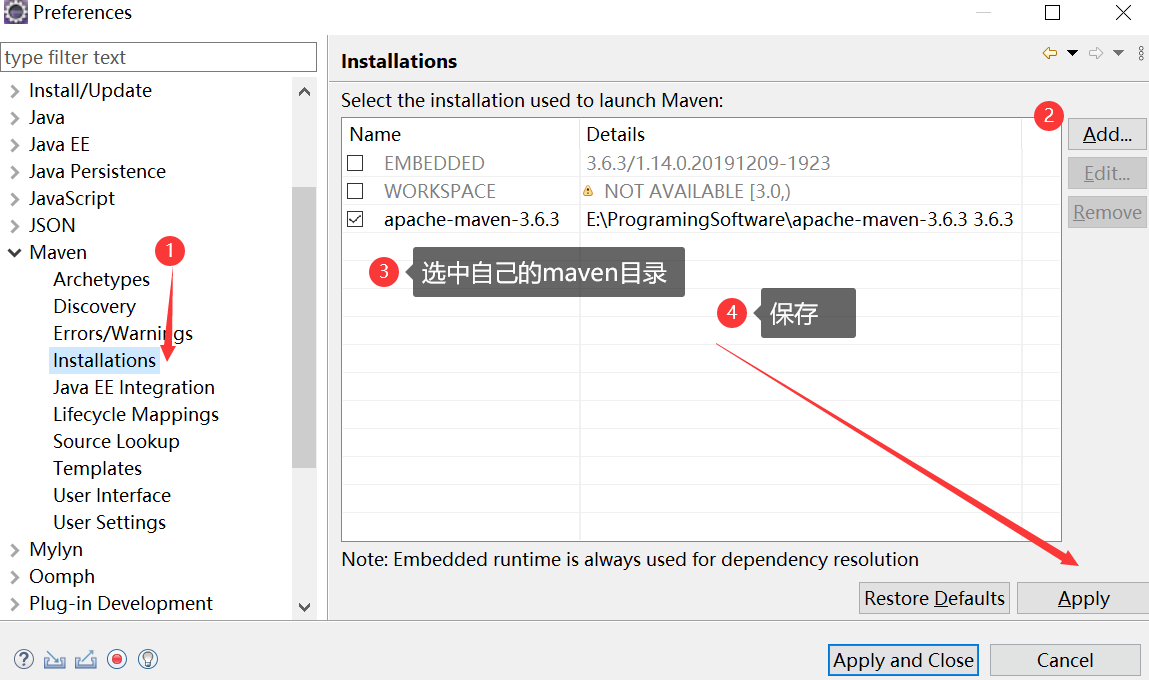Select the EMBEDDED installation row name
The width and height of the screenshot is (1149, 680).
pos(434,163)
